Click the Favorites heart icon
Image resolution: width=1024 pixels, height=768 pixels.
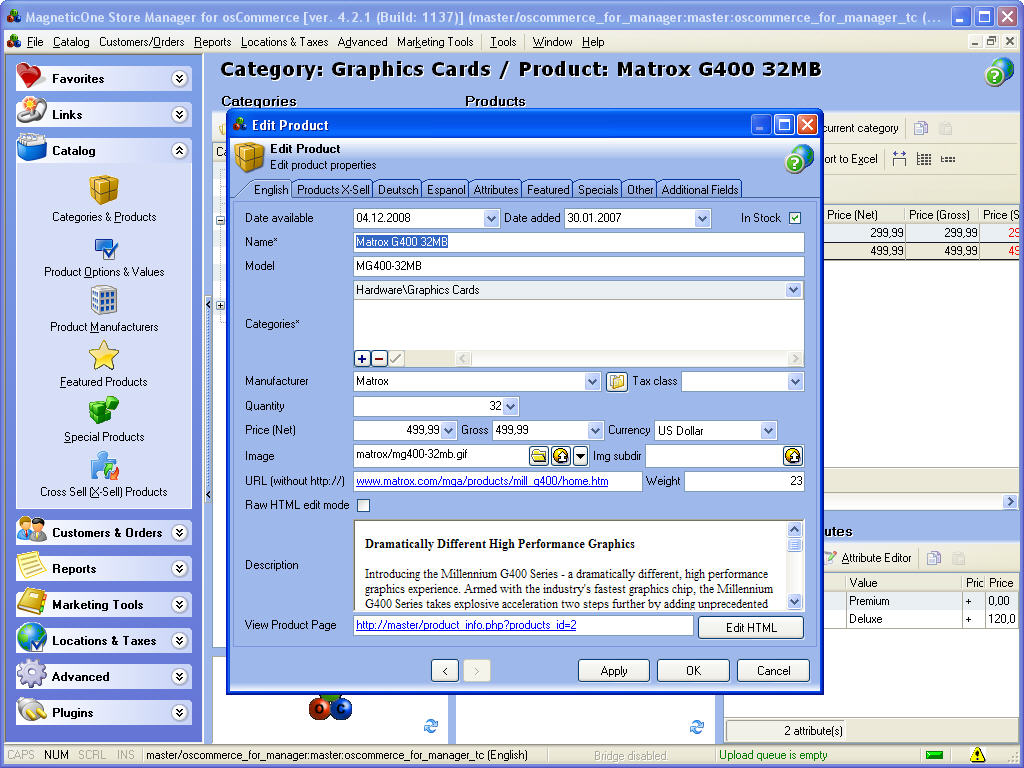(30, 76)
